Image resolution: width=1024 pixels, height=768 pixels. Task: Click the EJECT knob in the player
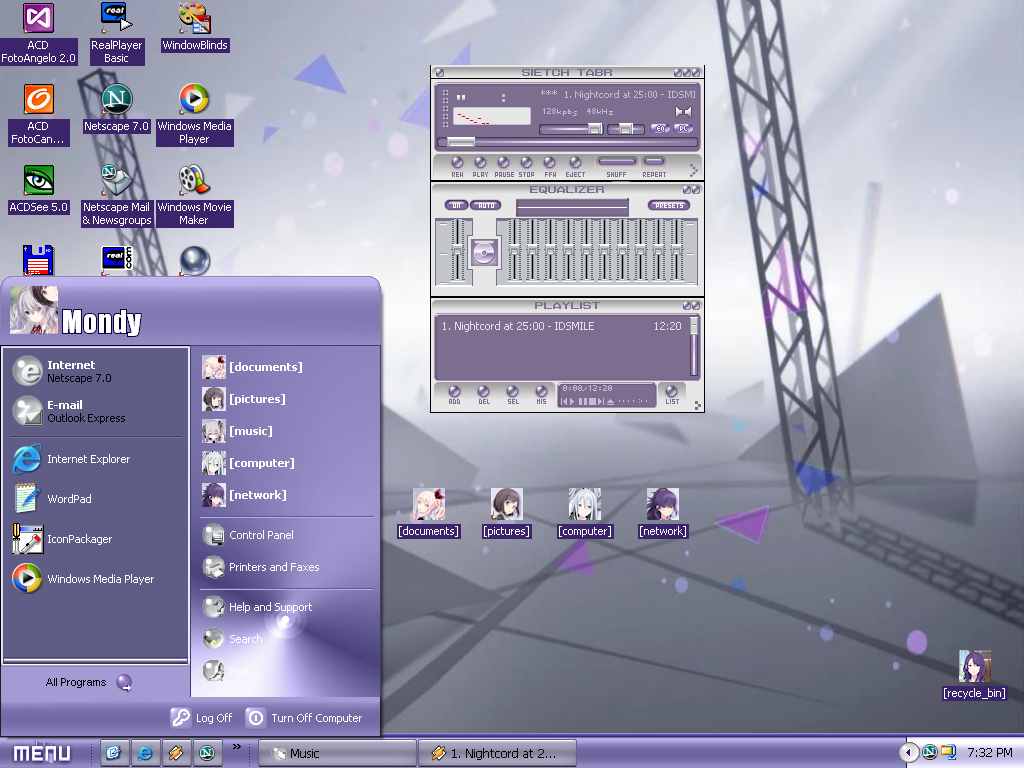pos(575,162)
